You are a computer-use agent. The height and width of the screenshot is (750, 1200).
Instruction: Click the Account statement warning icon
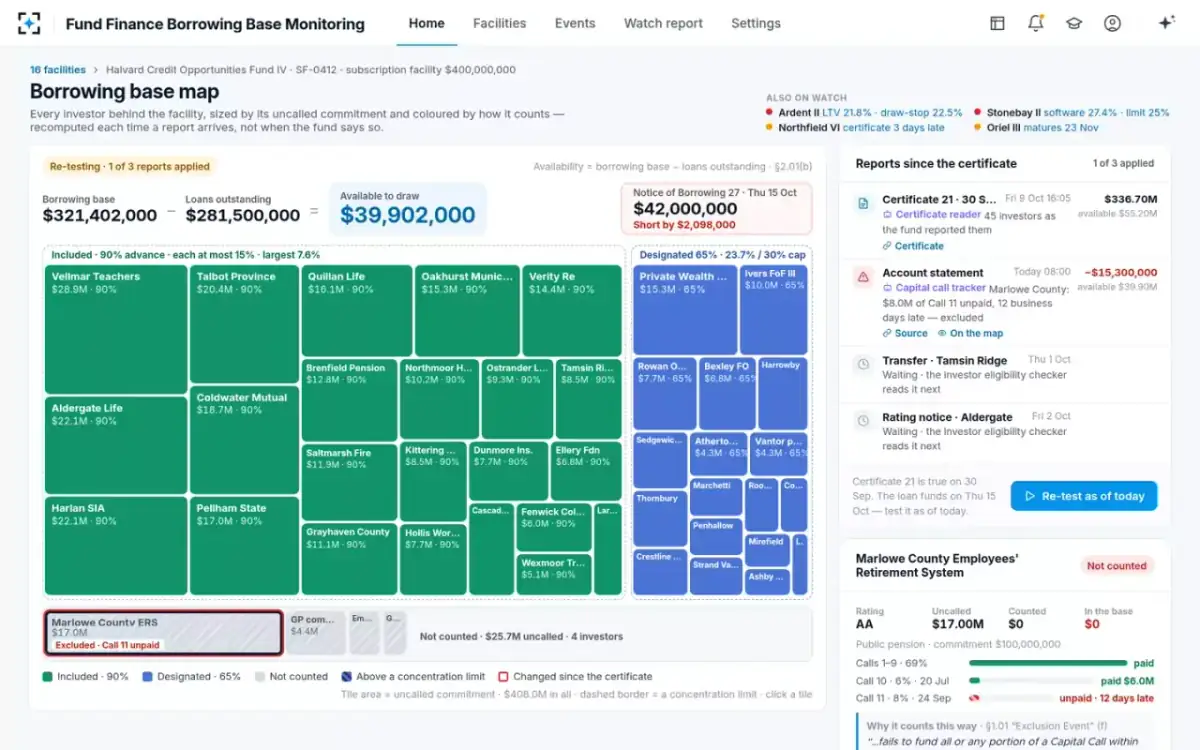pyautogui.click(x=863, y=276)
